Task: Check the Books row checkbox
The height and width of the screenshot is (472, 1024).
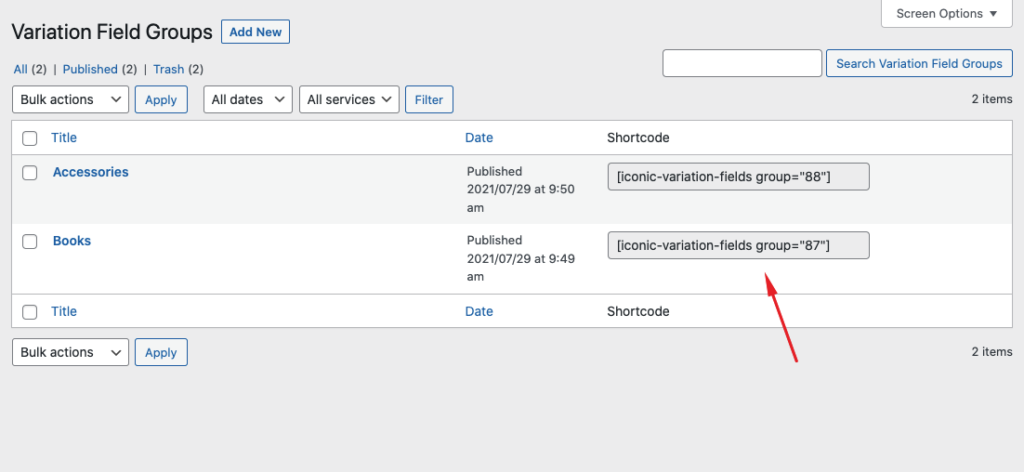Action: [30, 242]
